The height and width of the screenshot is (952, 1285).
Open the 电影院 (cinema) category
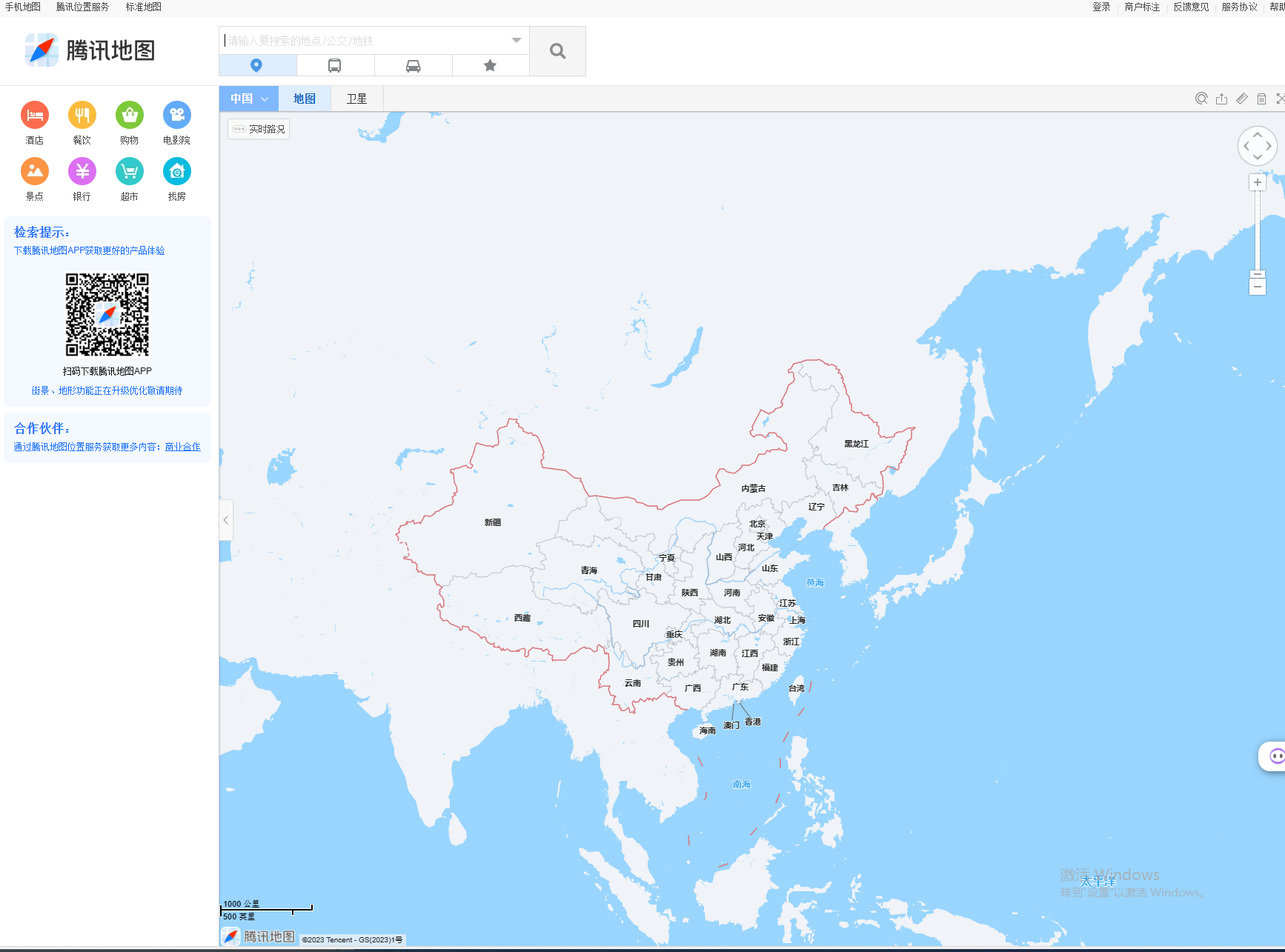coord(176,116)
